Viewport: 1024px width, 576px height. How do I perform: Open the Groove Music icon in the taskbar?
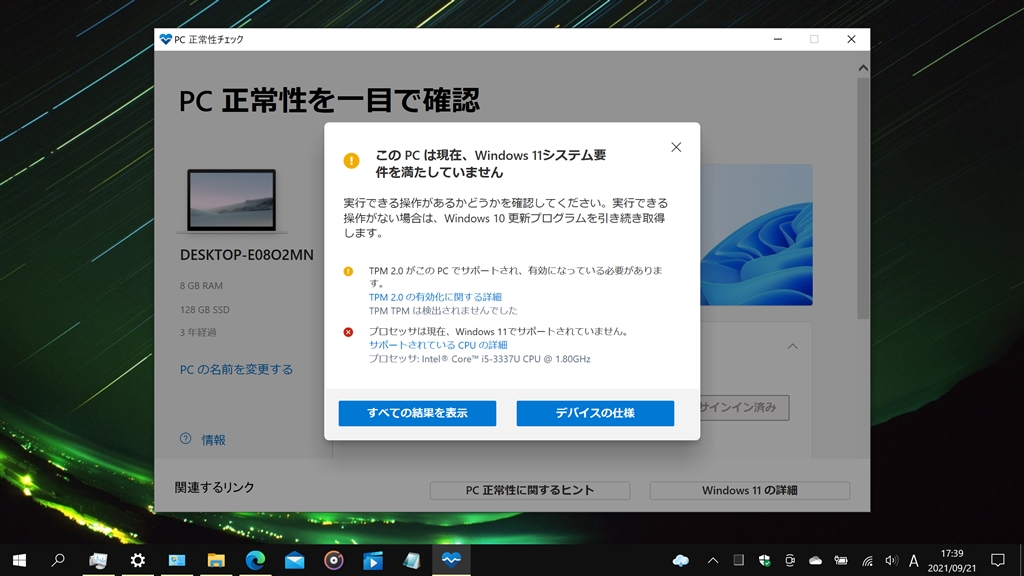[x=334, y=560]
